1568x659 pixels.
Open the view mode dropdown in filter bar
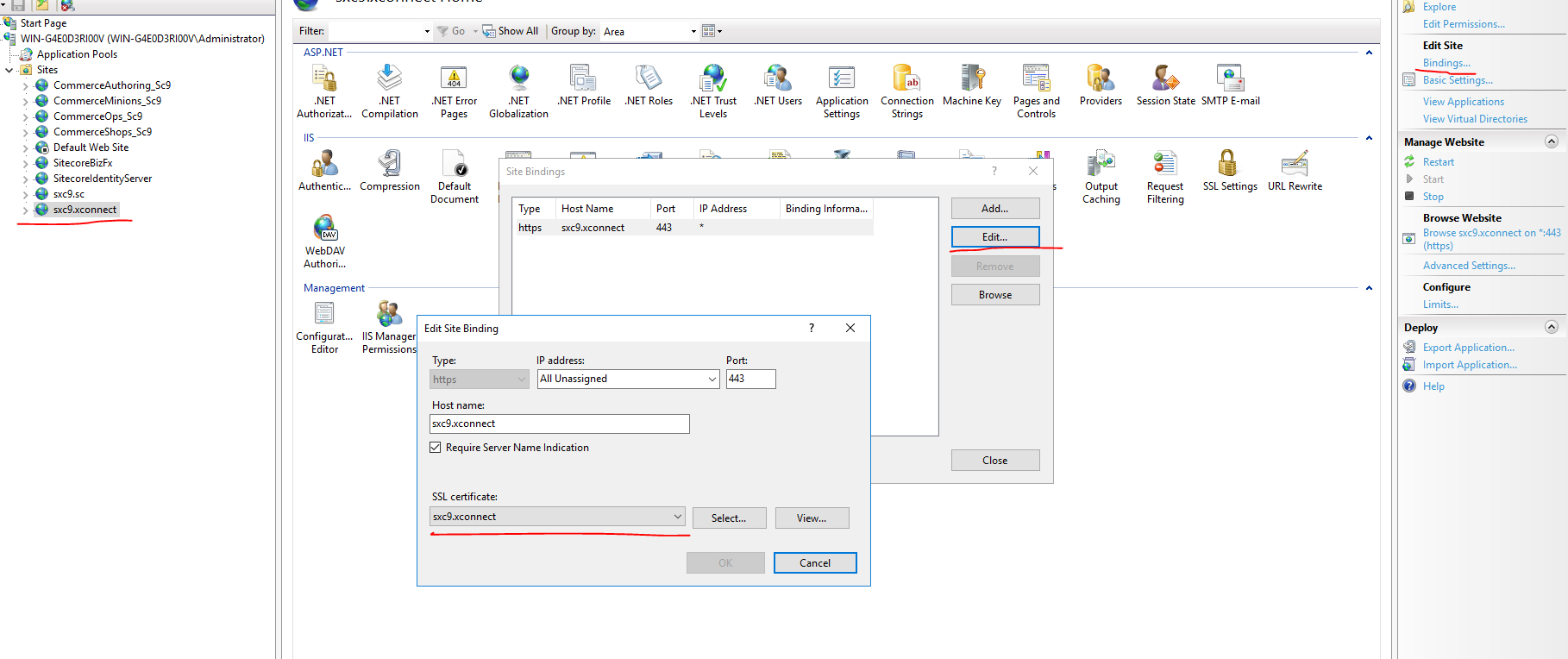tap(712, 31)
